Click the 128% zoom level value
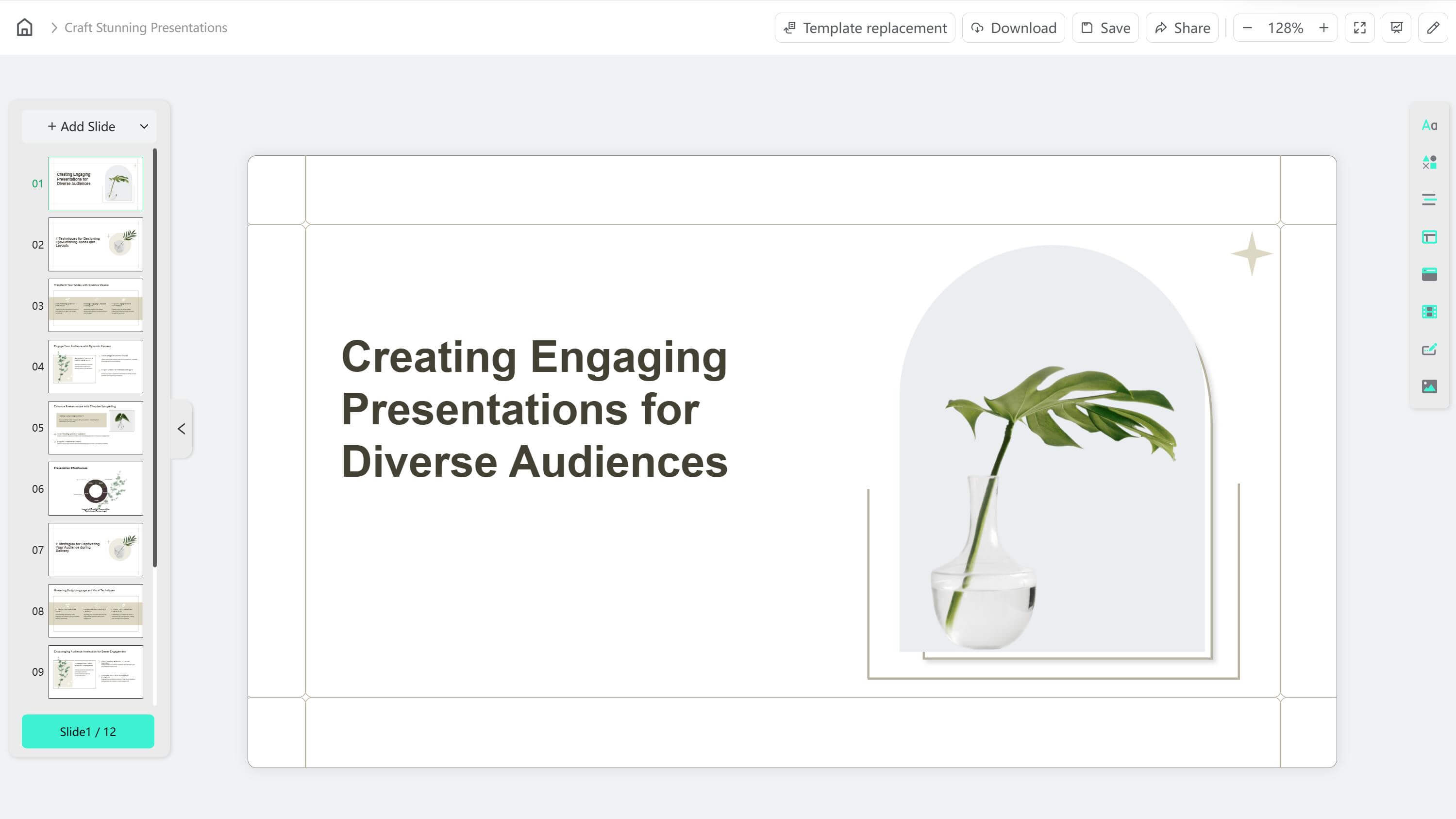This screenshot has height=819, width=1456. (1285, 28)
